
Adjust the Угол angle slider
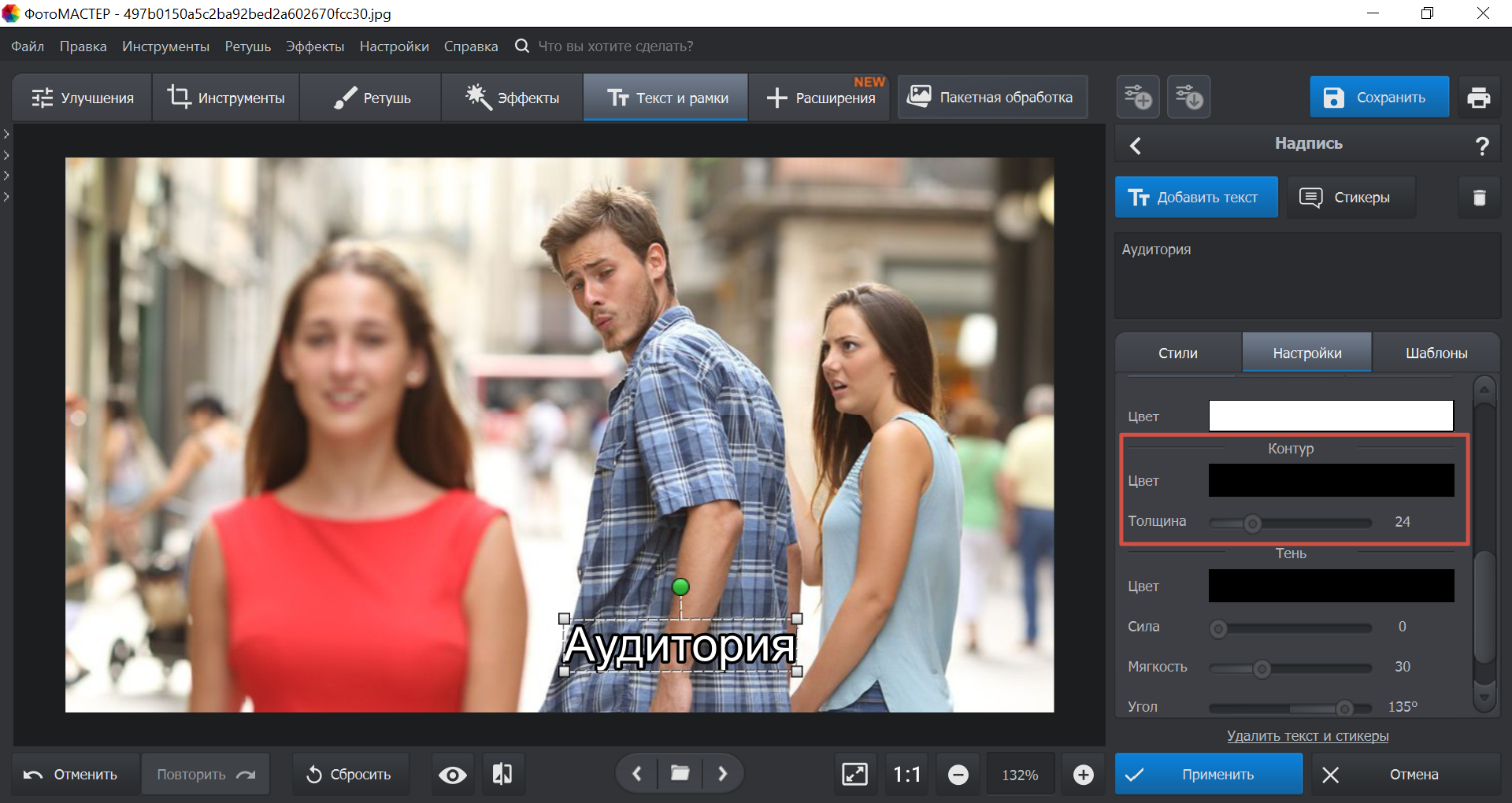pos(1345,709)
